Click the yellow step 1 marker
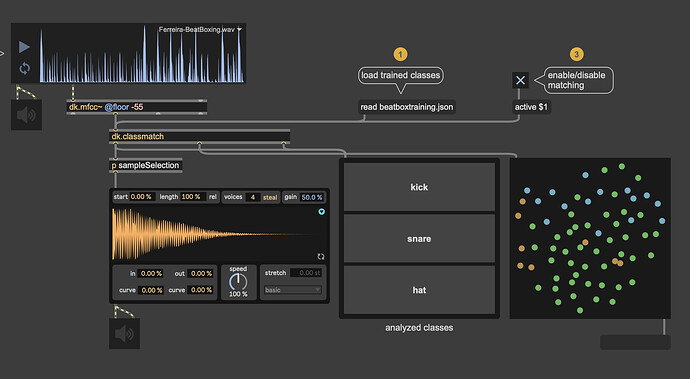This screenshot has height=379, width=690. (400, 54)
